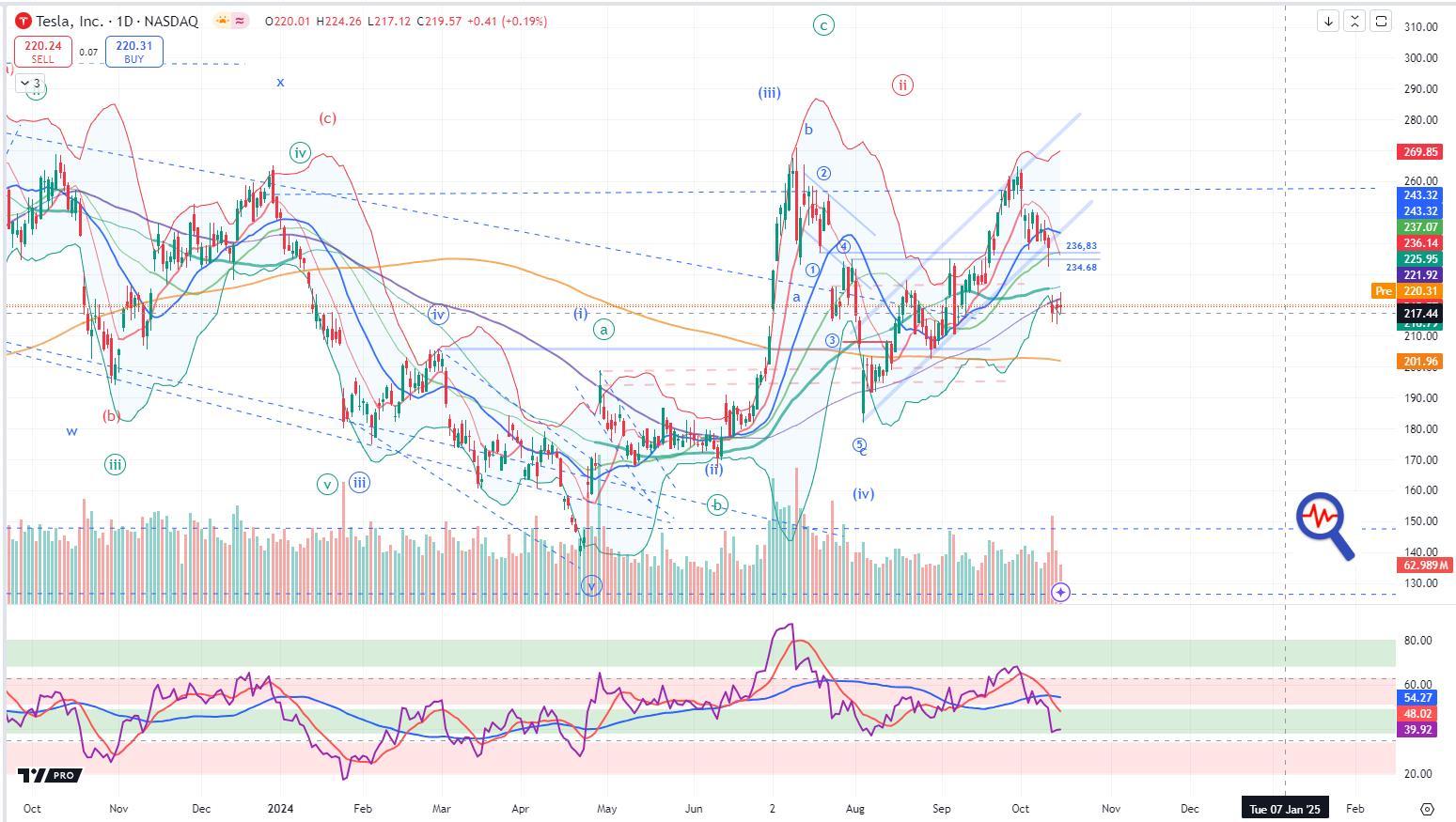Viewport: 1456px width, 822px height.
Task: Click the blue '(ii)' wave label near June
Action: 714,469
